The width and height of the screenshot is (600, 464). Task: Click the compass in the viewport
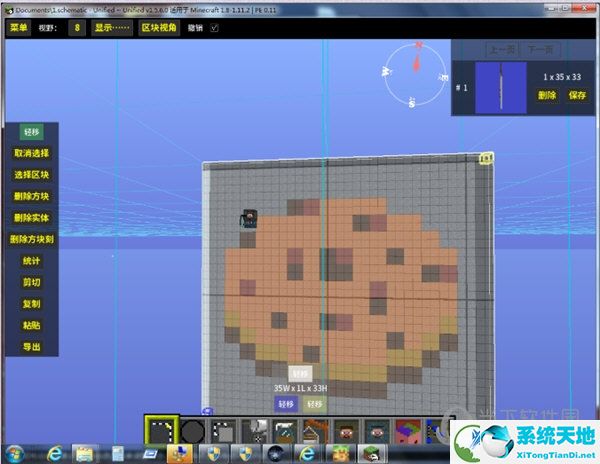(416, 74)
